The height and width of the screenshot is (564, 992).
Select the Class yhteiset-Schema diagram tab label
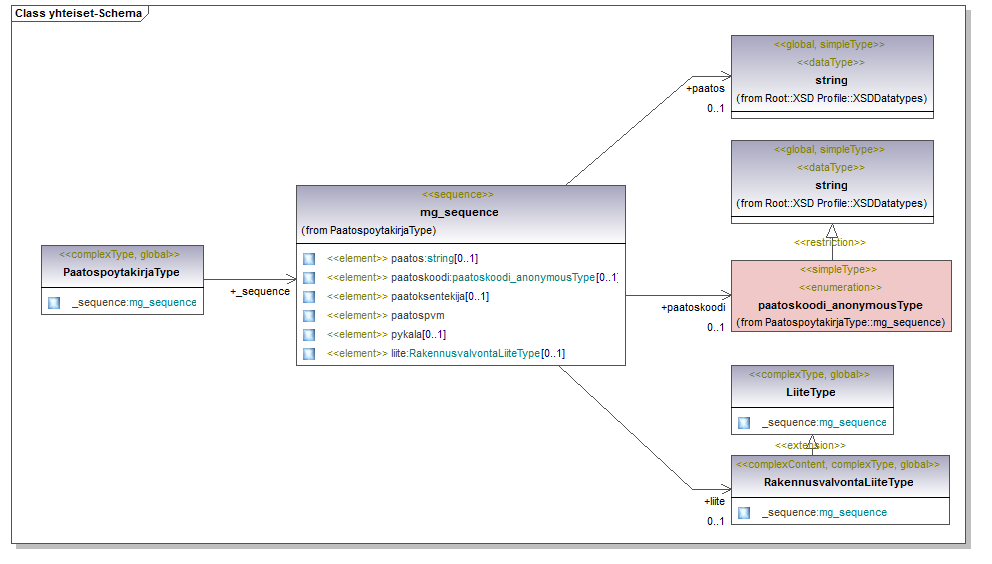tap(77, 15)
